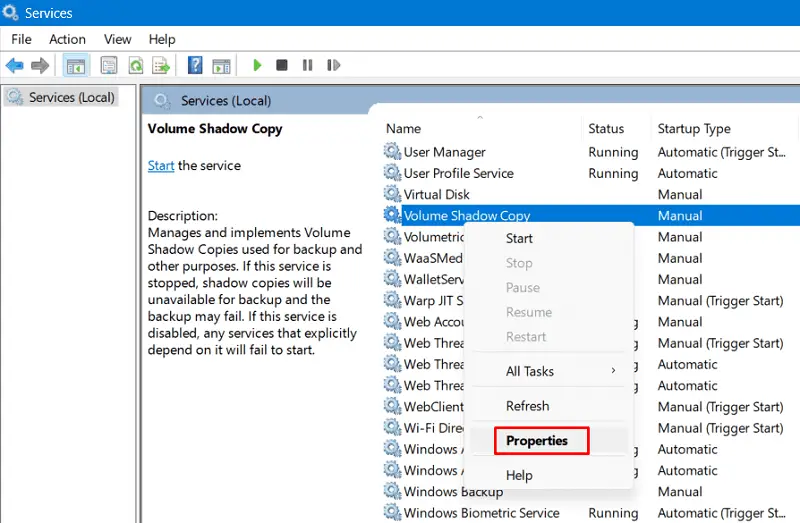Click the Export List toolbar icon
This screenshot has width=800, height=523.
160,66
